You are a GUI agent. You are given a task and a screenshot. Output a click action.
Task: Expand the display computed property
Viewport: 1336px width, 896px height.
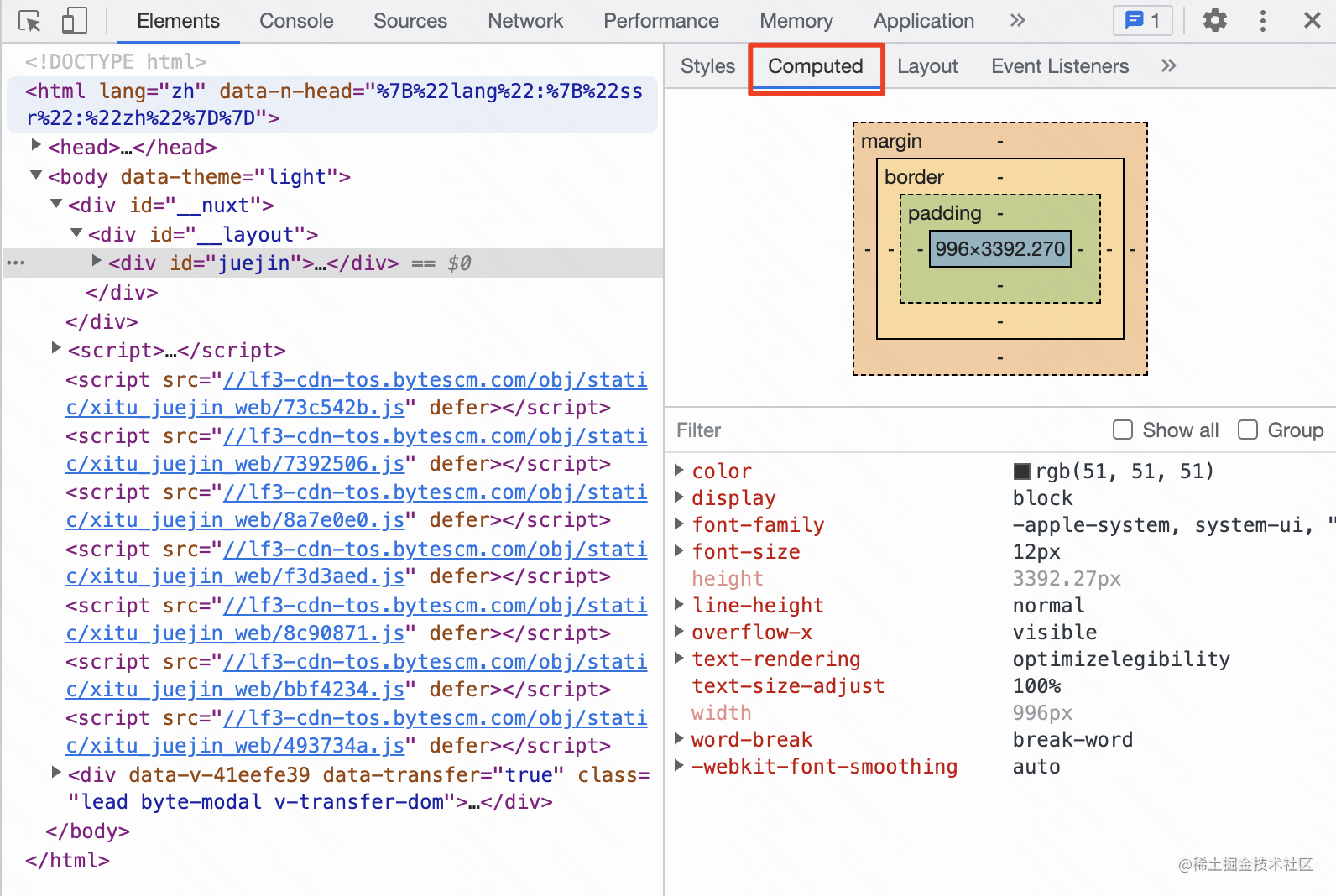tap(680, 497)
